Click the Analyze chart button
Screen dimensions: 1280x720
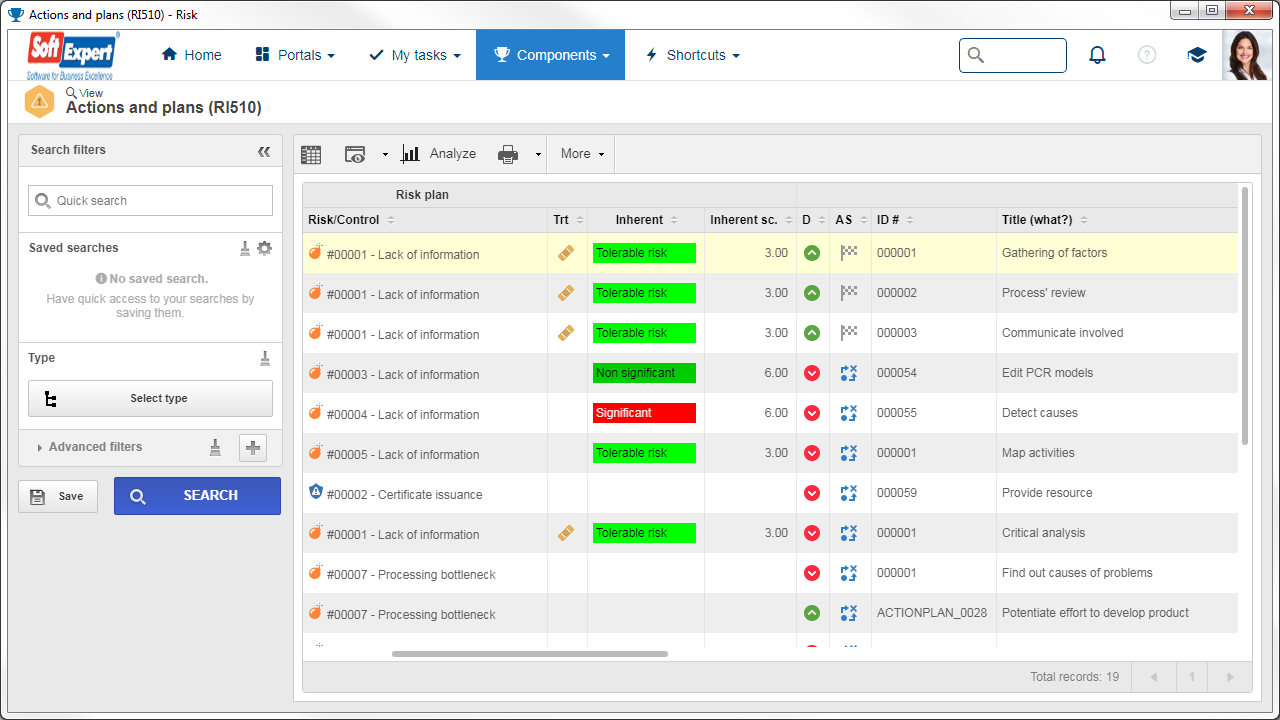438,154
